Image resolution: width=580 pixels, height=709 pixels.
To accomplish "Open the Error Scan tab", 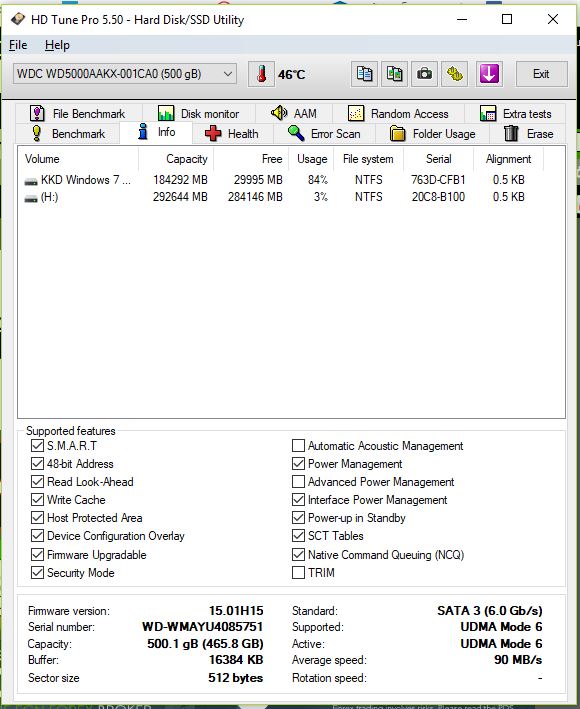I will click(x=324, y=134).
